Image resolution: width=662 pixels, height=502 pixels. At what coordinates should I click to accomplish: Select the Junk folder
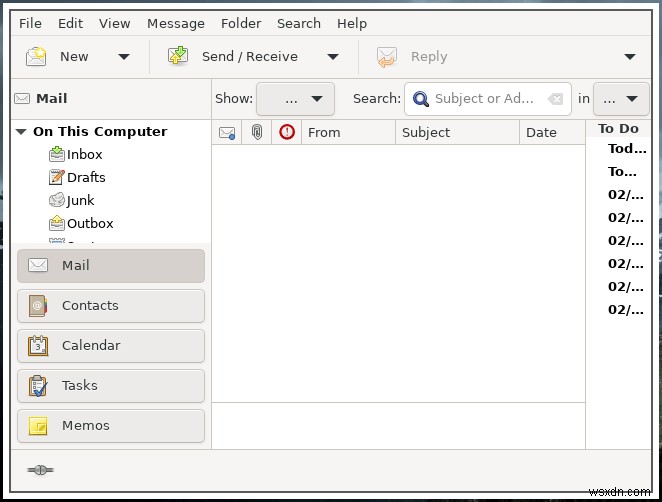click(x=81, y=200)
